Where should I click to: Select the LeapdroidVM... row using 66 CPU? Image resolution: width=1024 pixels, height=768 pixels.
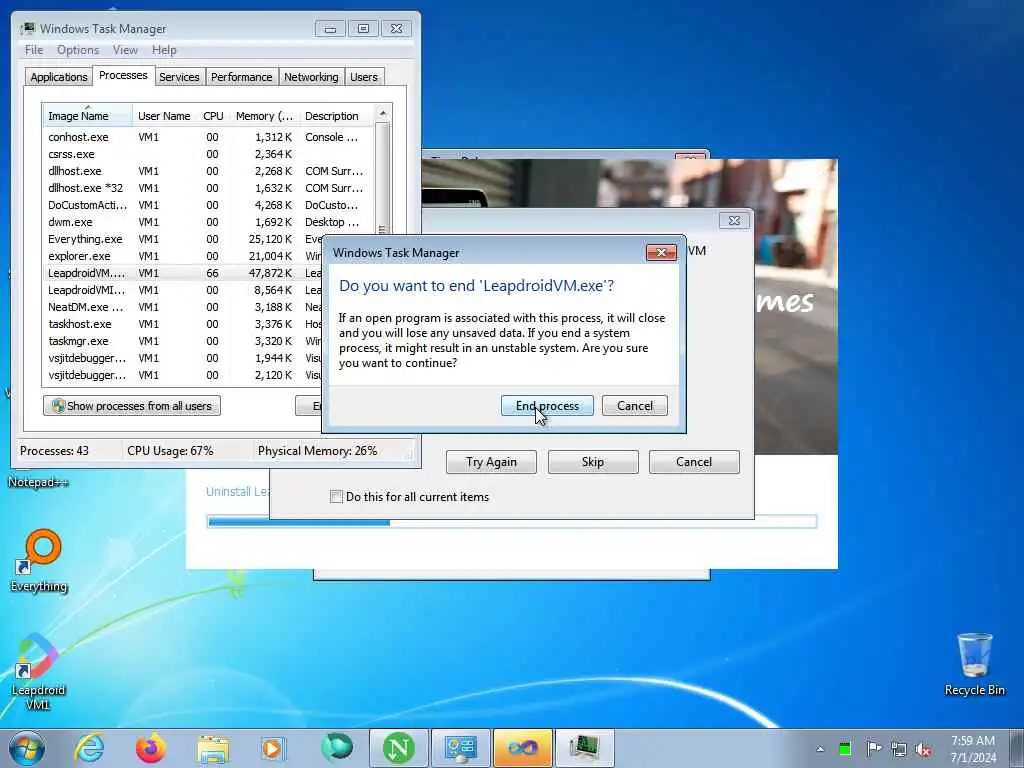(x=183, y=273)
